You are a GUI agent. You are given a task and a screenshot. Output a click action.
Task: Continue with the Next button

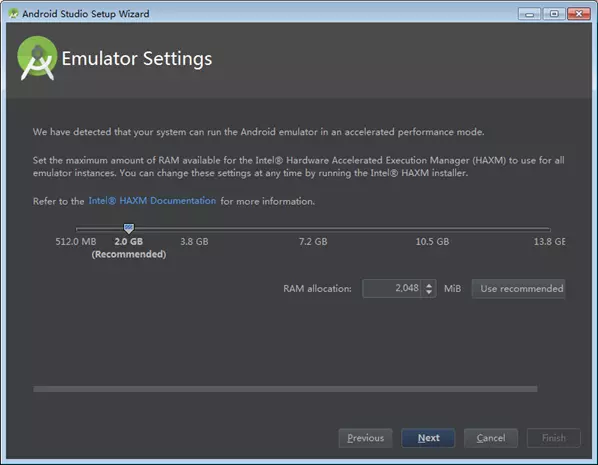(428, 438)
